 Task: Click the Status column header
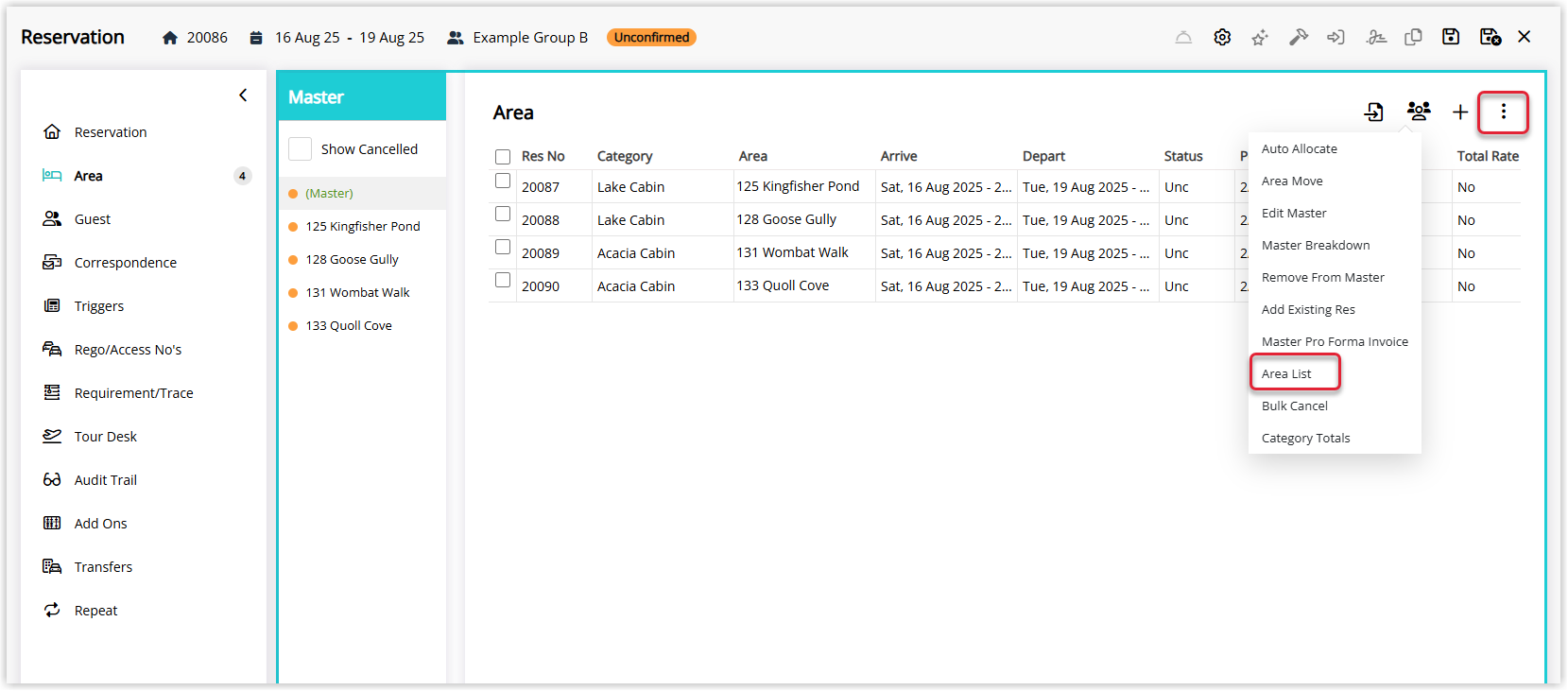(1183, 157)
